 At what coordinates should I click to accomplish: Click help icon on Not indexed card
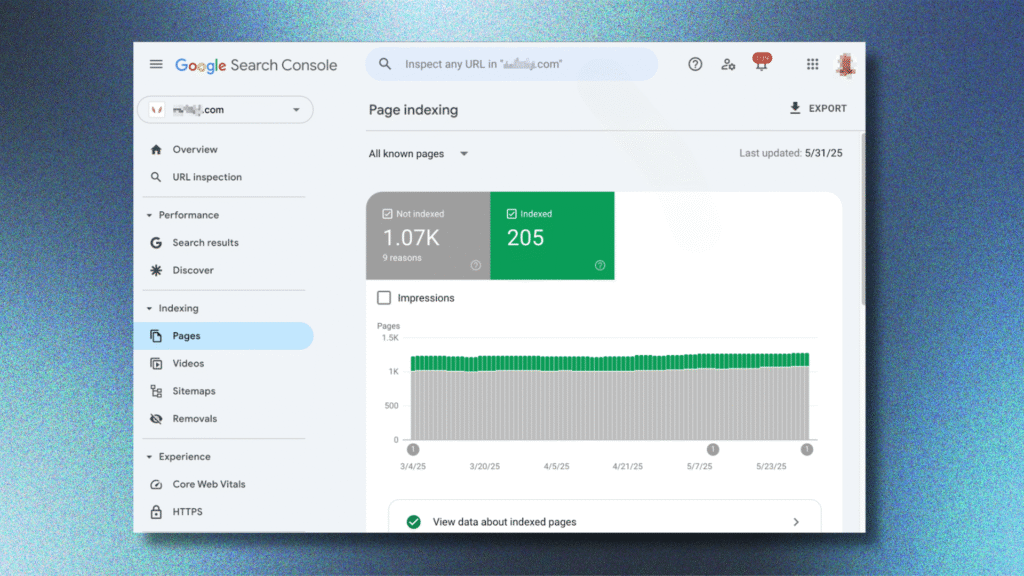(475, 265)
